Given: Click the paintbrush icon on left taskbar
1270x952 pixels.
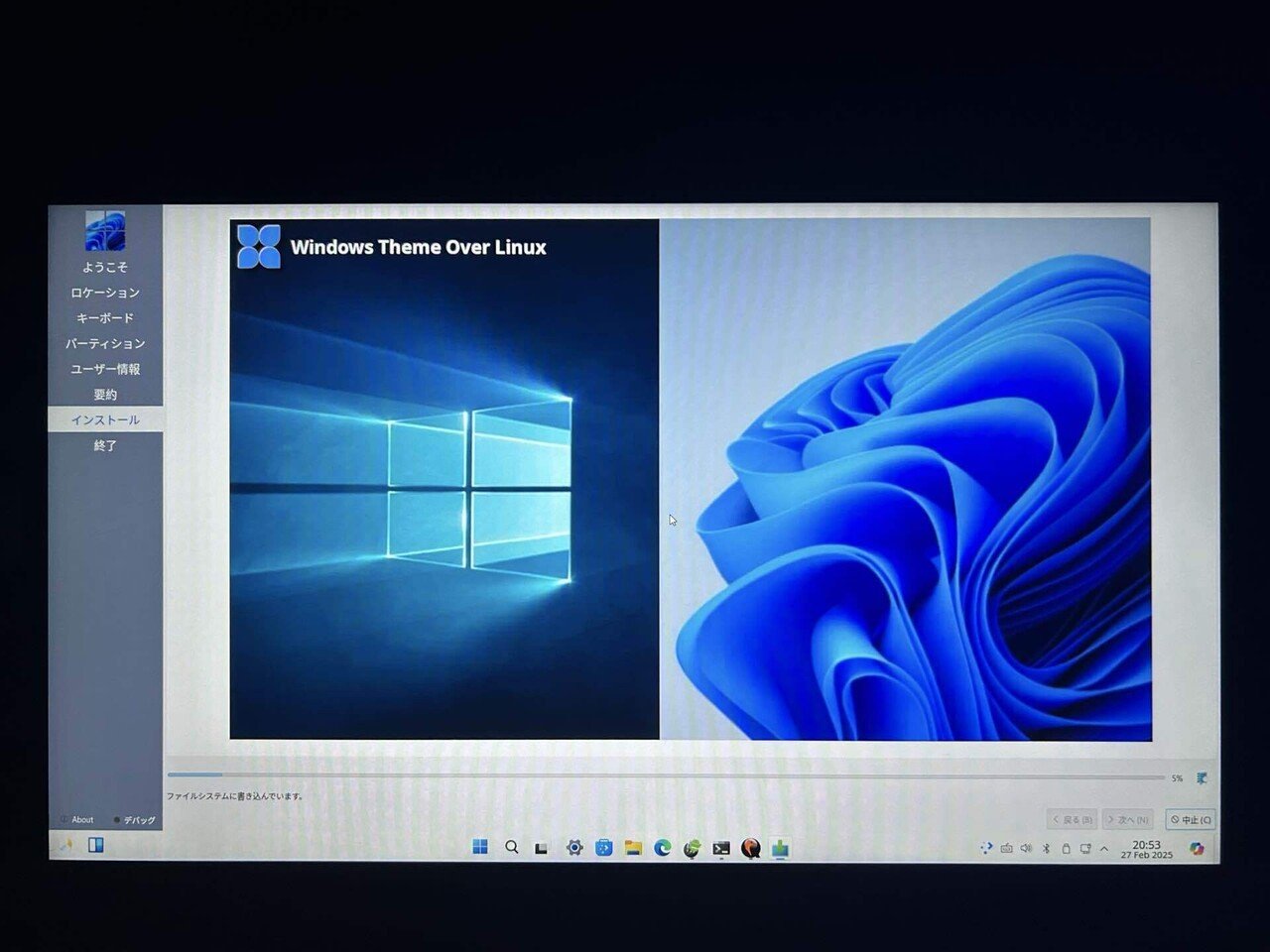Looking at the screenshot, I should point(66,846).
